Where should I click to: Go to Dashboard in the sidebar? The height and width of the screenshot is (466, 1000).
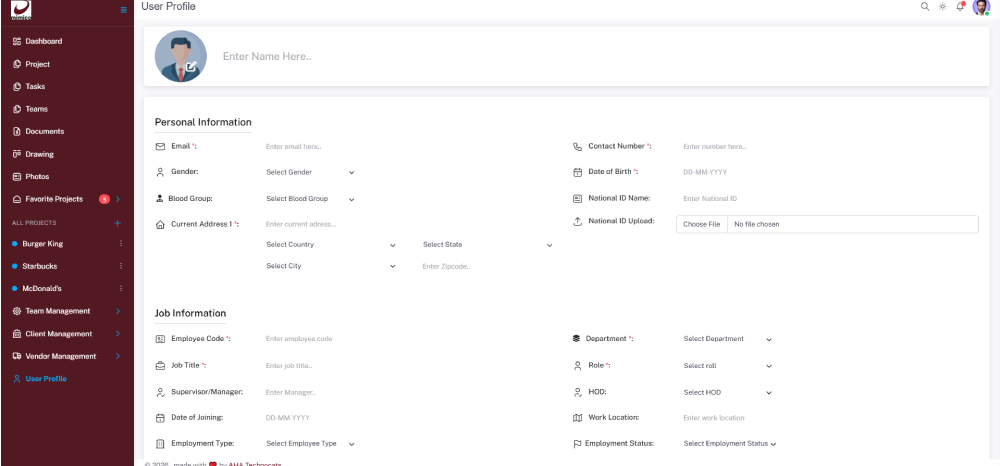click(44, 41)
